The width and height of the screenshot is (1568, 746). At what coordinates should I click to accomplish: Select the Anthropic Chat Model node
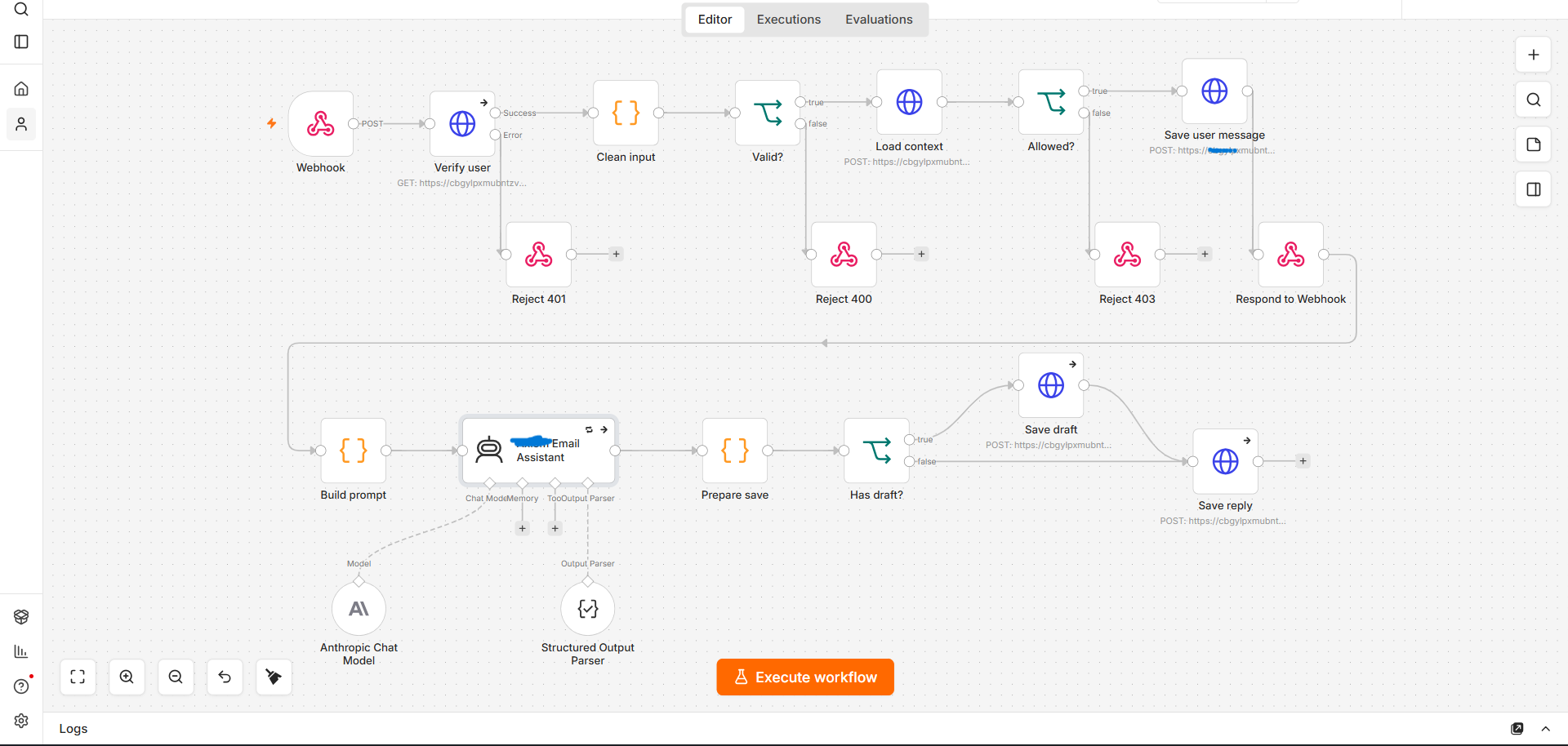point(359,609)
